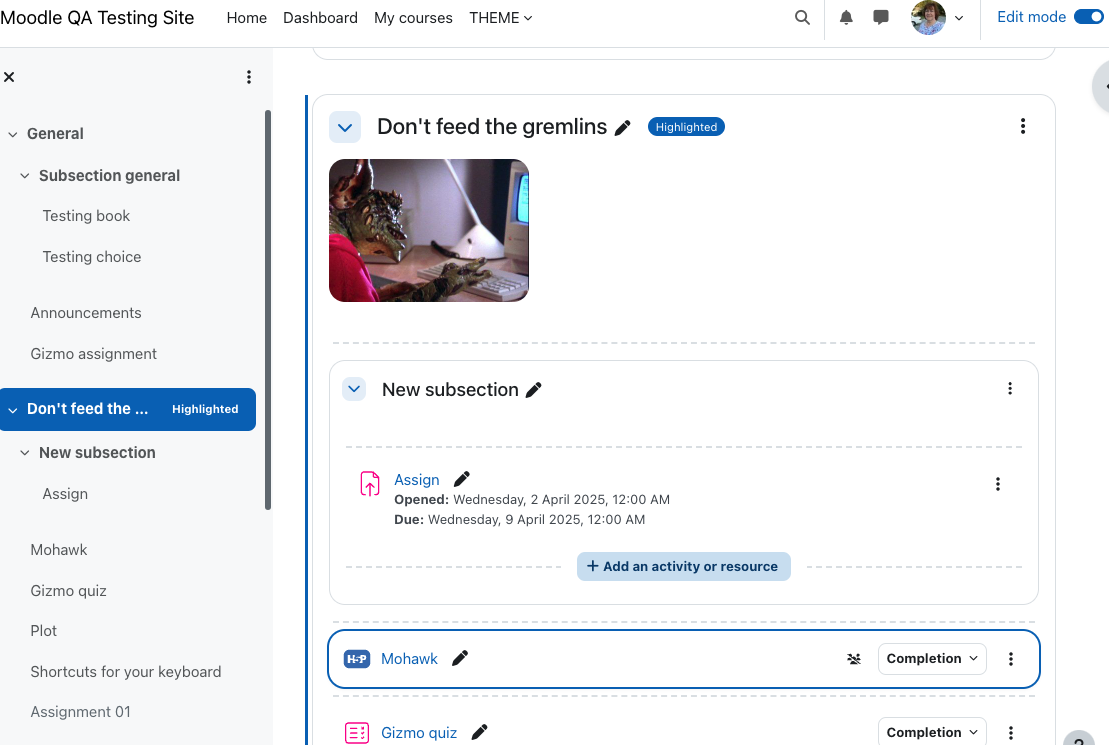Open Mohawk Completion dropdown
This screenshot has width=1109, height=745.
click(932, 659)
